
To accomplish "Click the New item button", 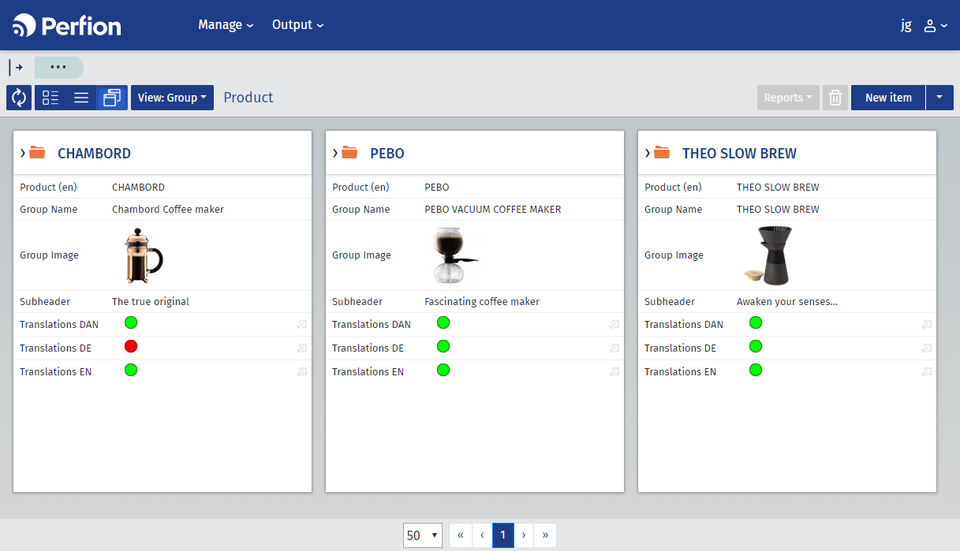I will pyautogui.click(x=888, y=97).
